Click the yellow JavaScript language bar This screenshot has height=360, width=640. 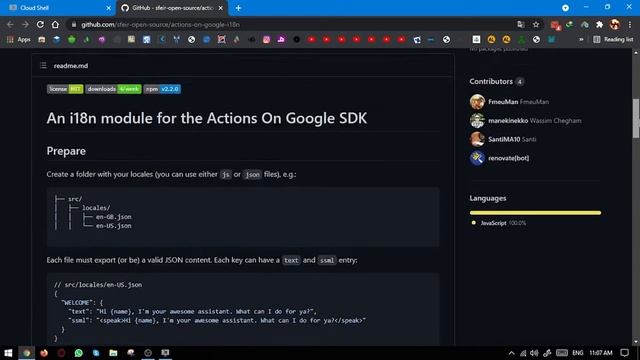coord(535,213)
